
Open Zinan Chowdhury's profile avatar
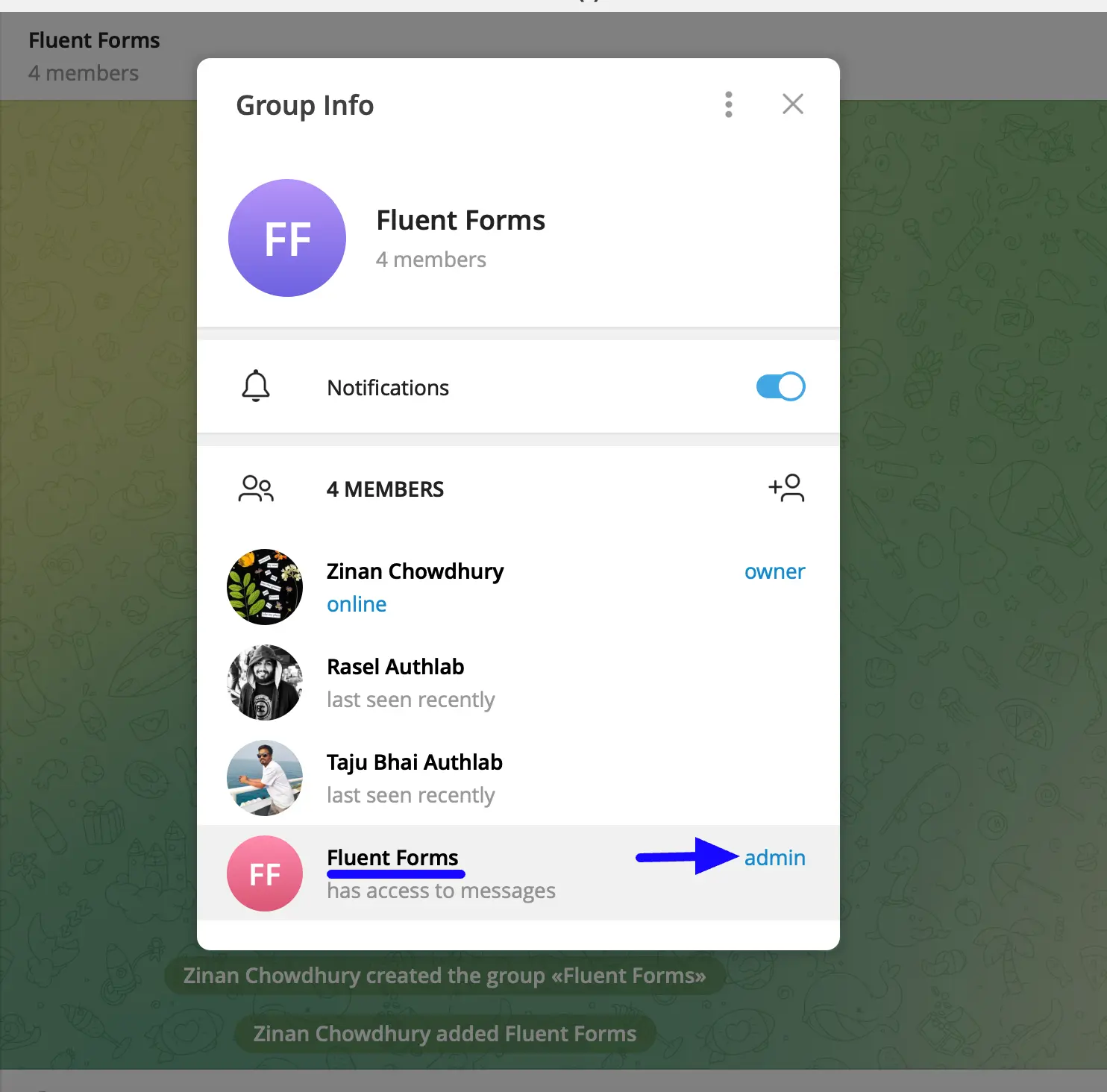tap(265, 587)
